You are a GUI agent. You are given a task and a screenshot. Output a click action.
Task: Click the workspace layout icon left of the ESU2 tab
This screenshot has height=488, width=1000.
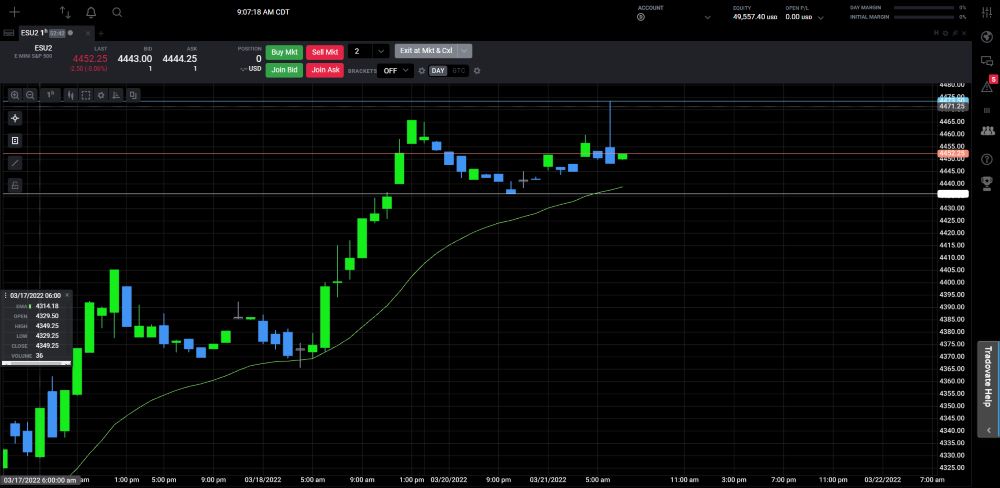pyautogui.click(x=9, y=33)
